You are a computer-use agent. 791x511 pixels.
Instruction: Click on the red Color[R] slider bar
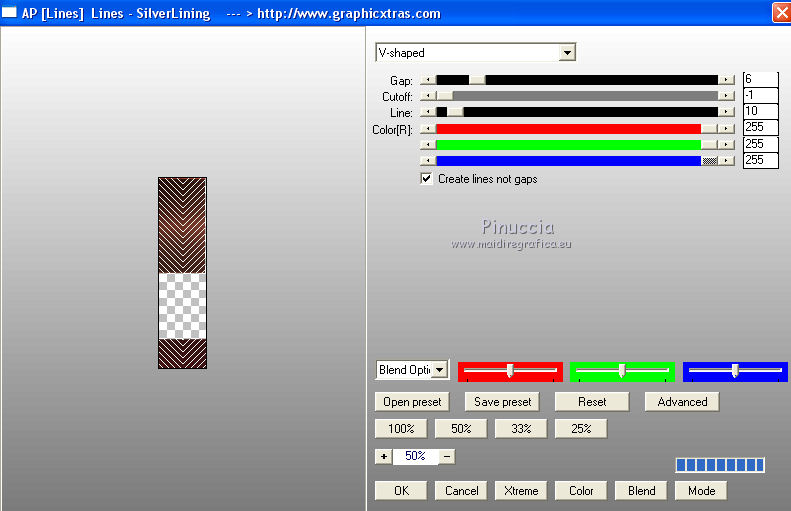point(577,129)
